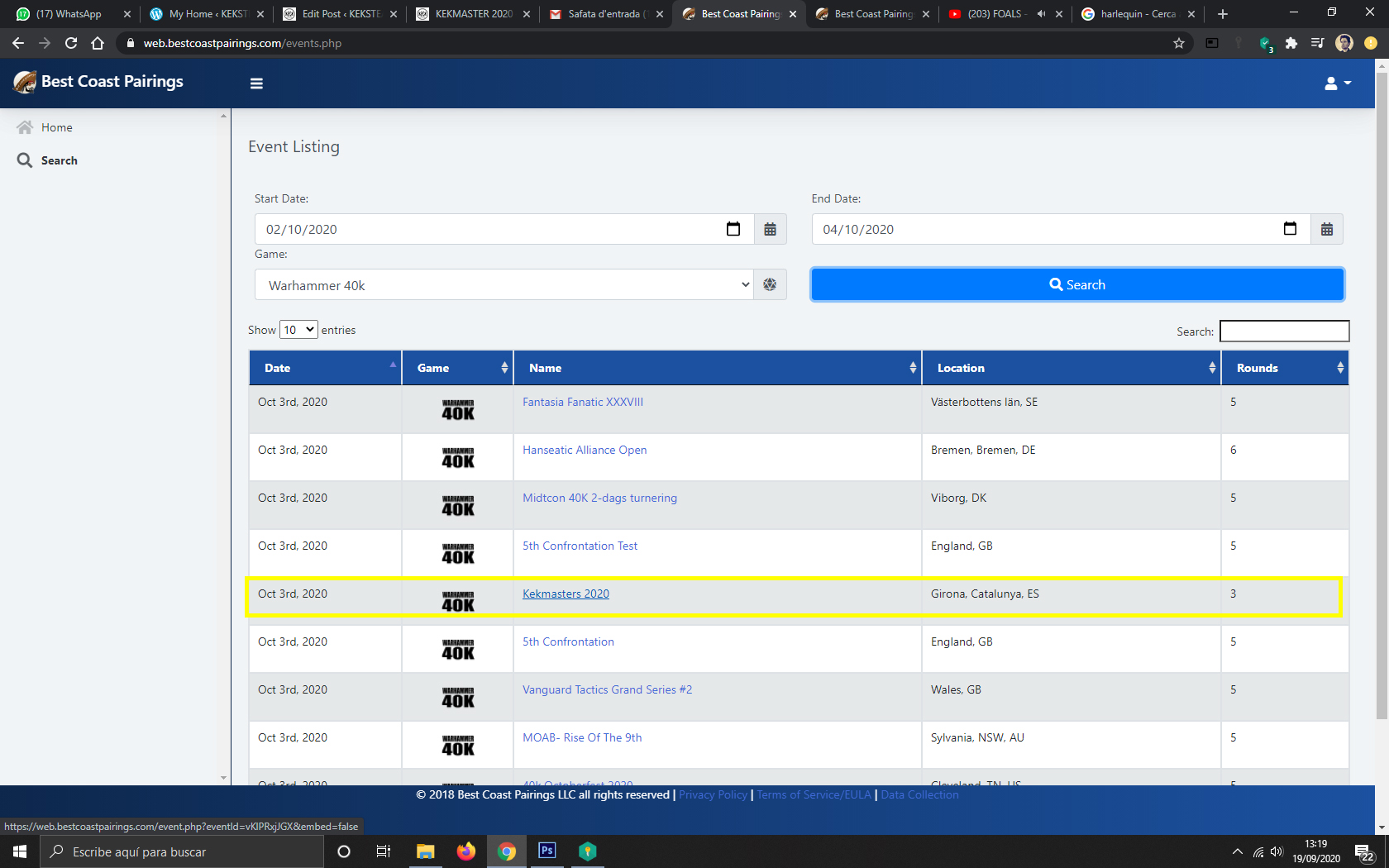This screenshot has height=868, width=1389.
Task: Sort table by Location column
Action: [x=1071, y=368]
